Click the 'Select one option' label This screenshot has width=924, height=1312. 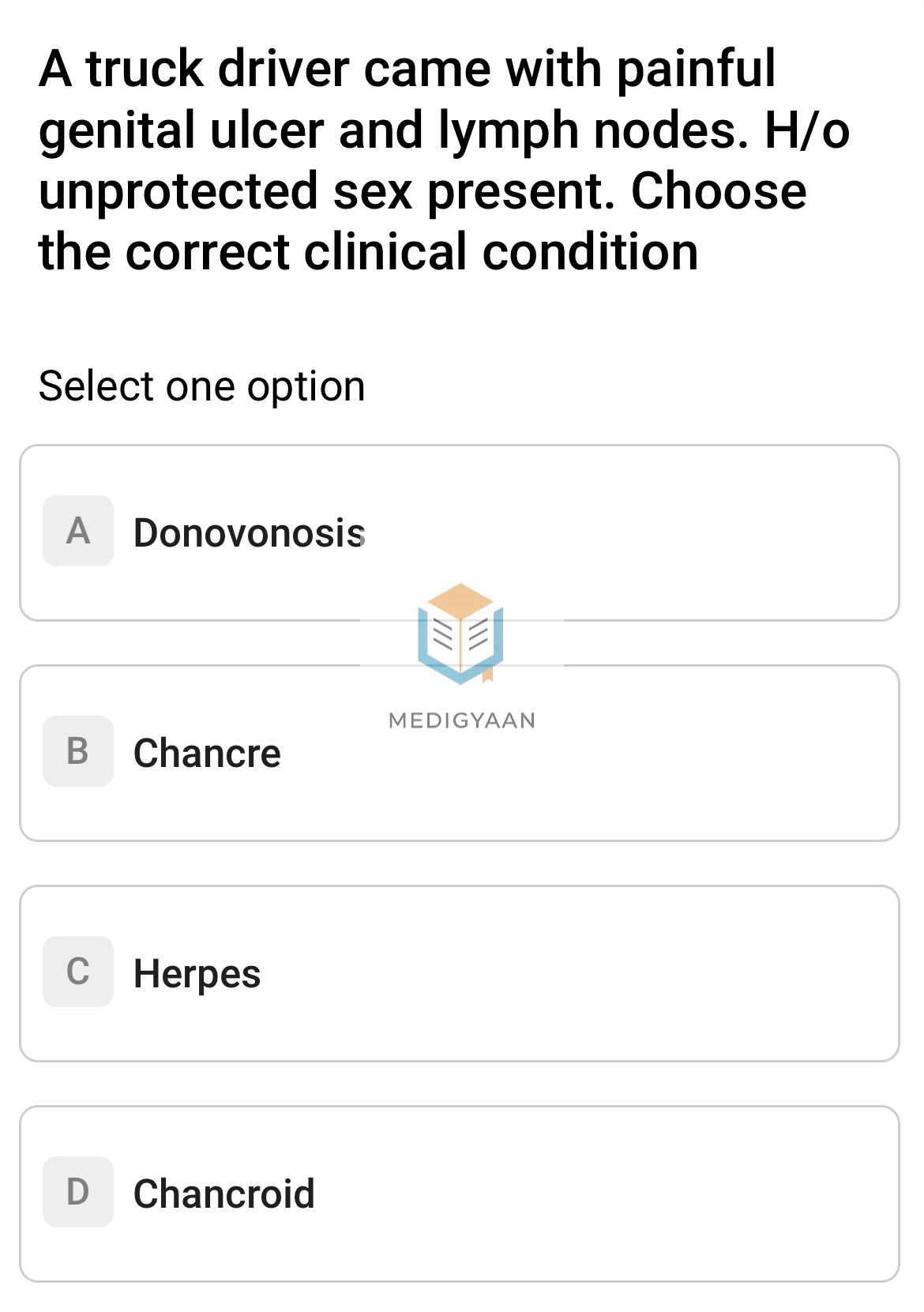201,386
